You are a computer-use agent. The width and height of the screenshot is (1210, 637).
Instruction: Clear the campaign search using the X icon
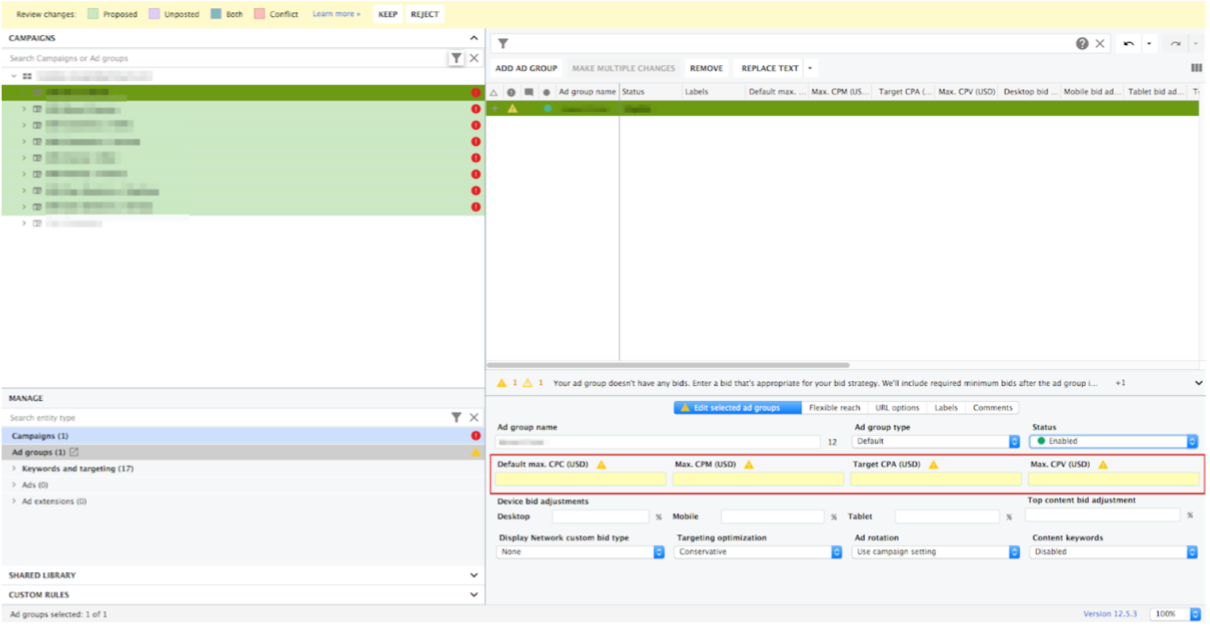click(474, 58)
